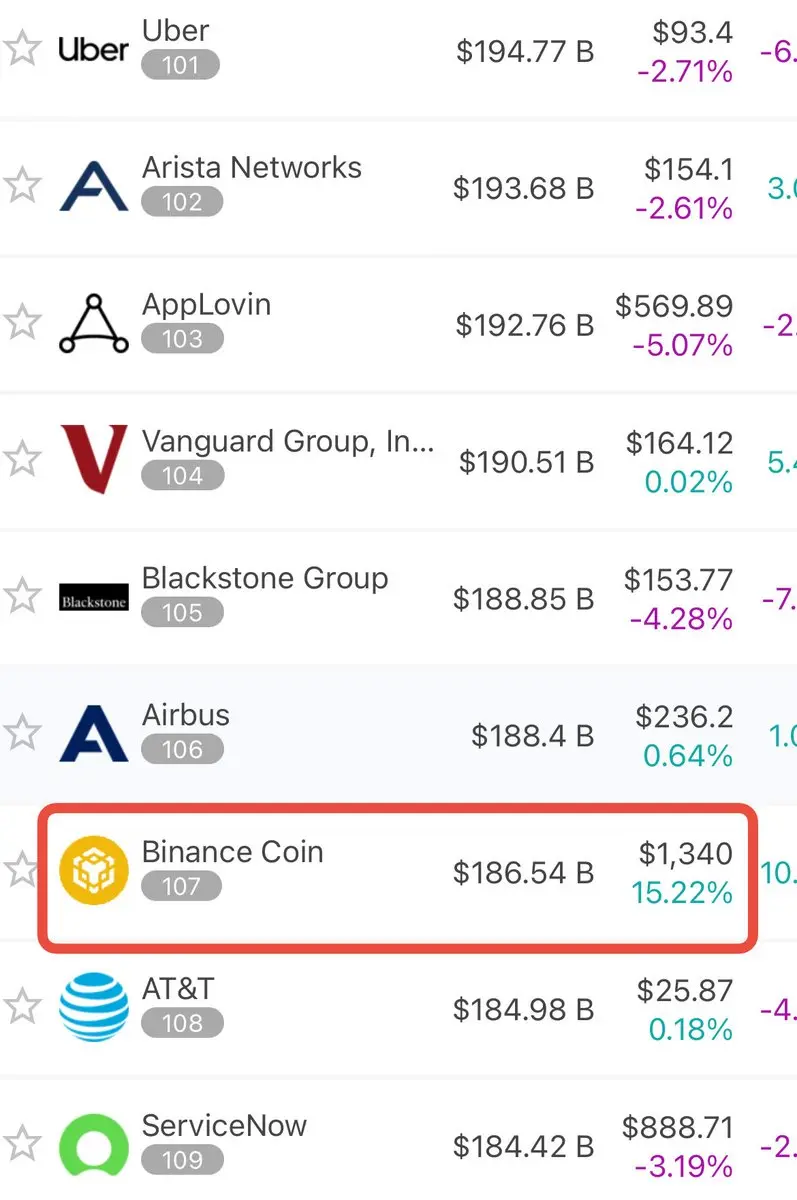Image resolution: width=797 pixels, height=1200 pixels.
Task: Add AT&T to favorites via star
Action: 22,1008
